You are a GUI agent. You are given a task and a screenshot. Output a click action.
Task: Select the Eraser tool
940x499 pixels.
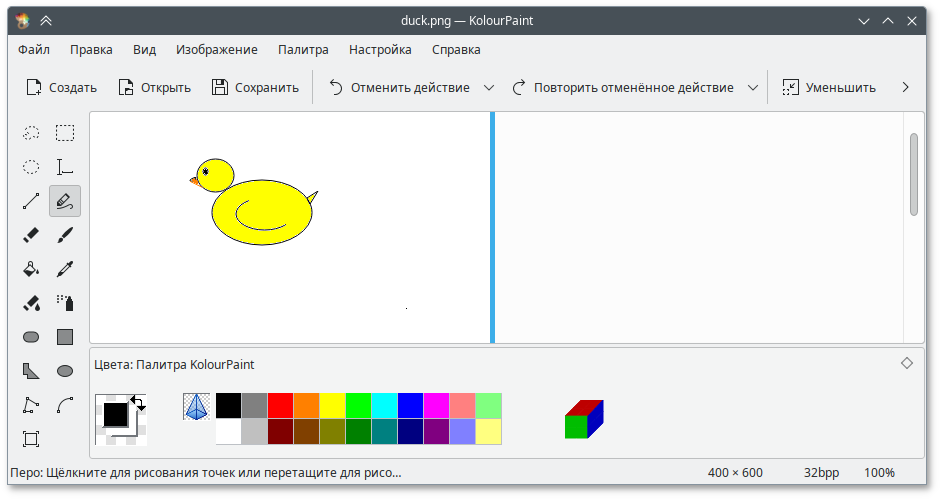coord(31,235)
